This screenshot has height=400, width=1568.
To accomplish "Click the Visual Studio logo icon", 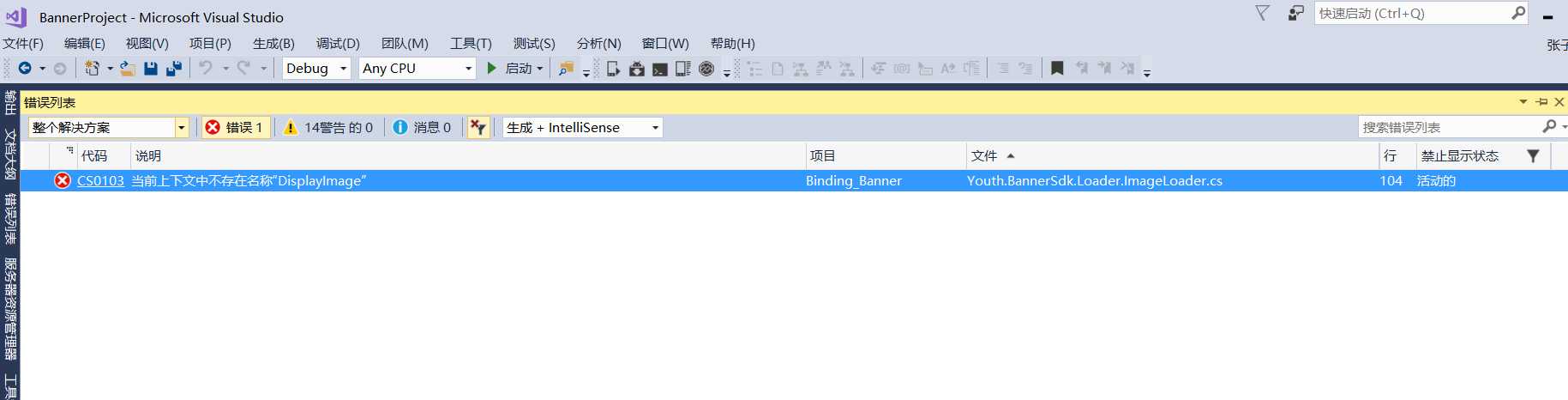I will 16,16.
